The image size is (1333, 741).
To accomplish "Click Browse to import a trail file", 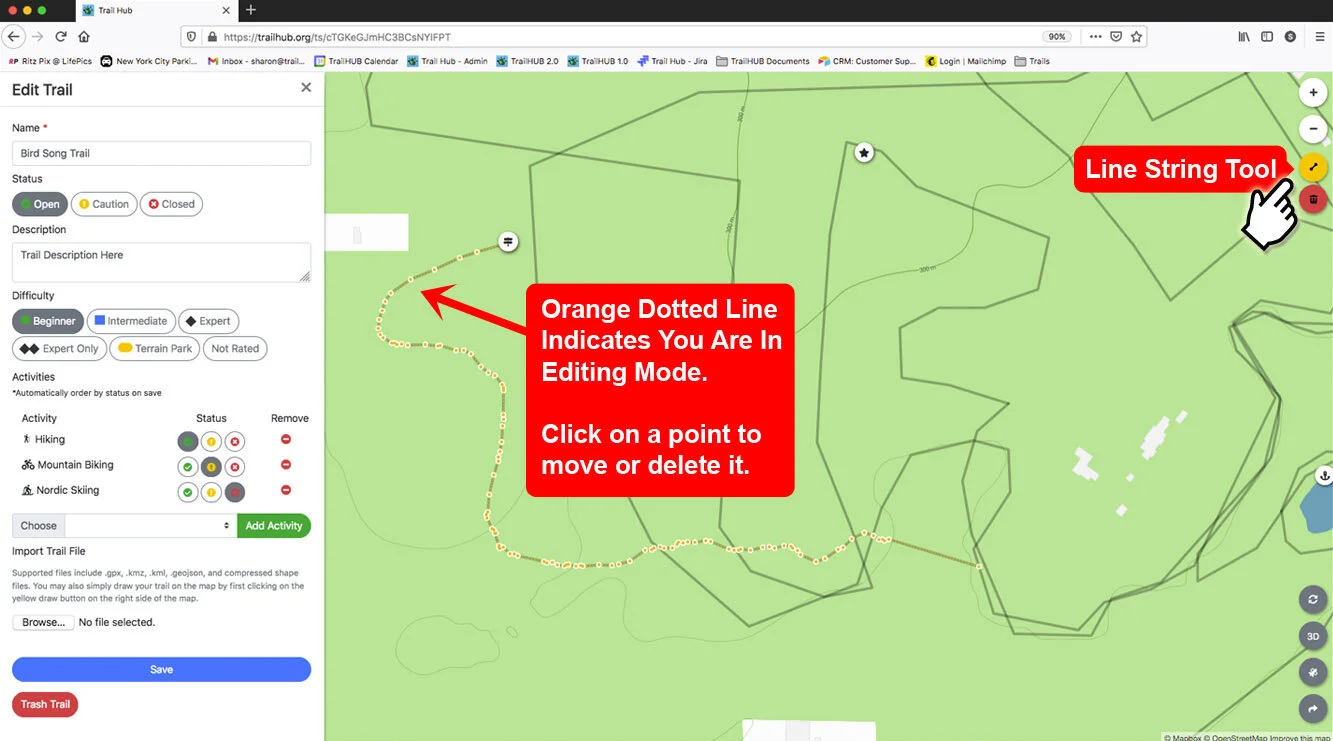I will 43,622.
